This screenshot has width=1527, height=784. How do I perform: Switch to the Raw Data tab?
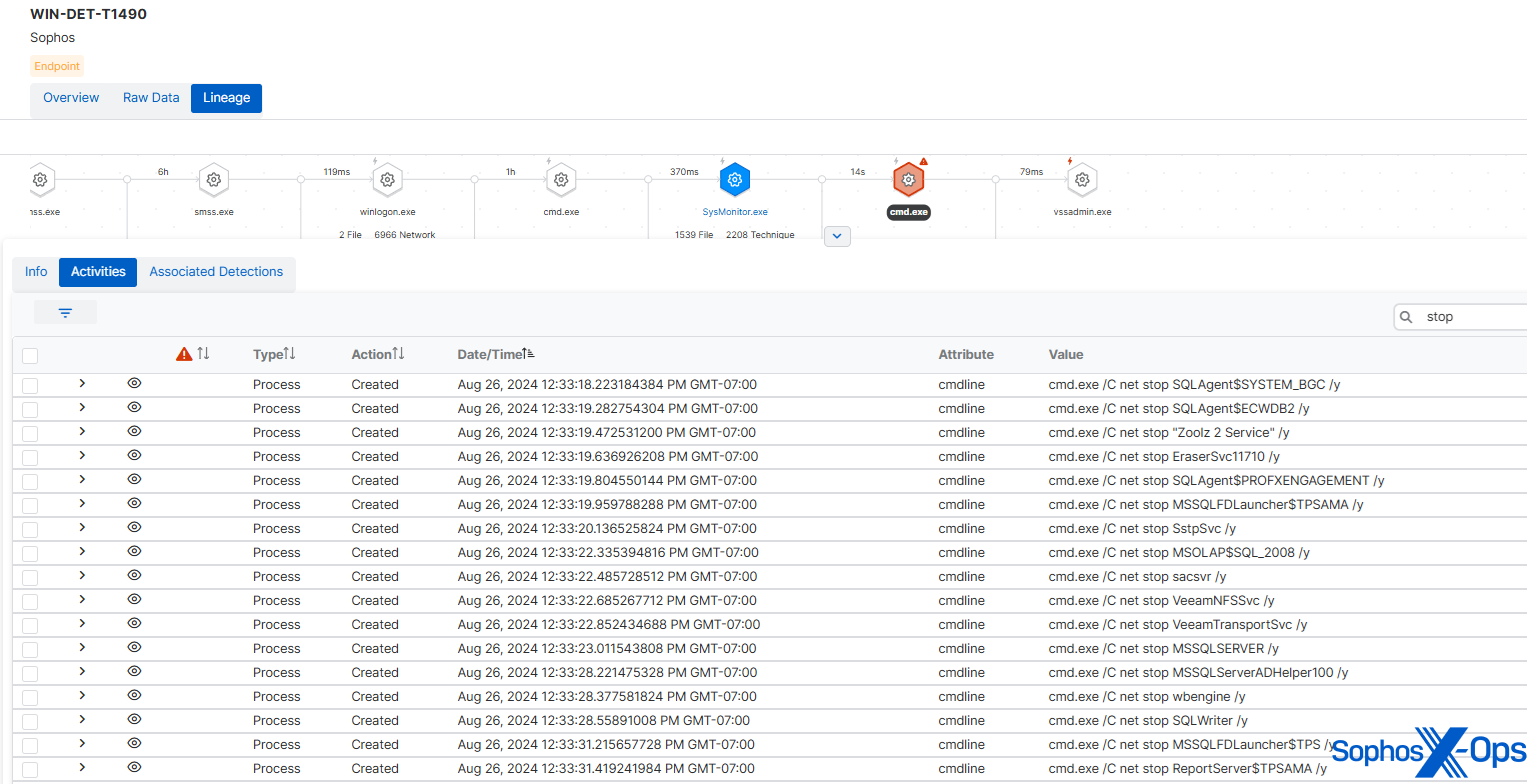pos(151,97)
